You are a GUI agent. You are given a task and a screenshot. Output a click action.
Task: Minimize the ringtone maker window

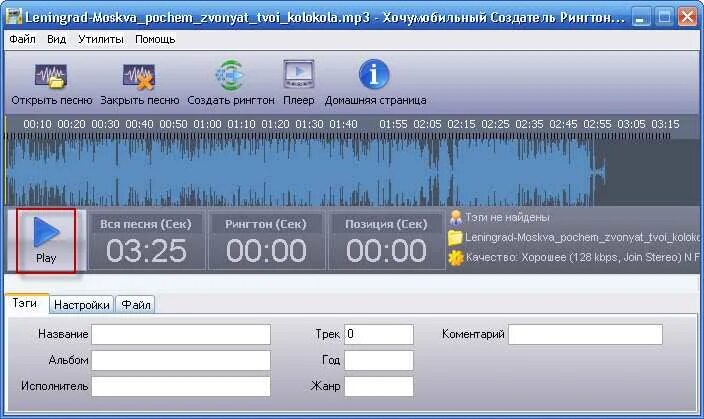coord(641,18)
